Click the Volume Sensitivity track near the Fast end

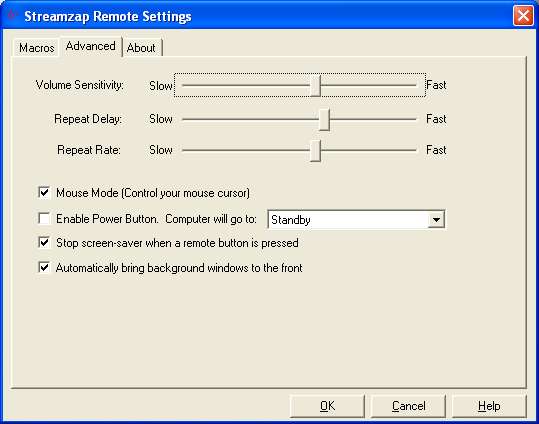coord(406,85)
